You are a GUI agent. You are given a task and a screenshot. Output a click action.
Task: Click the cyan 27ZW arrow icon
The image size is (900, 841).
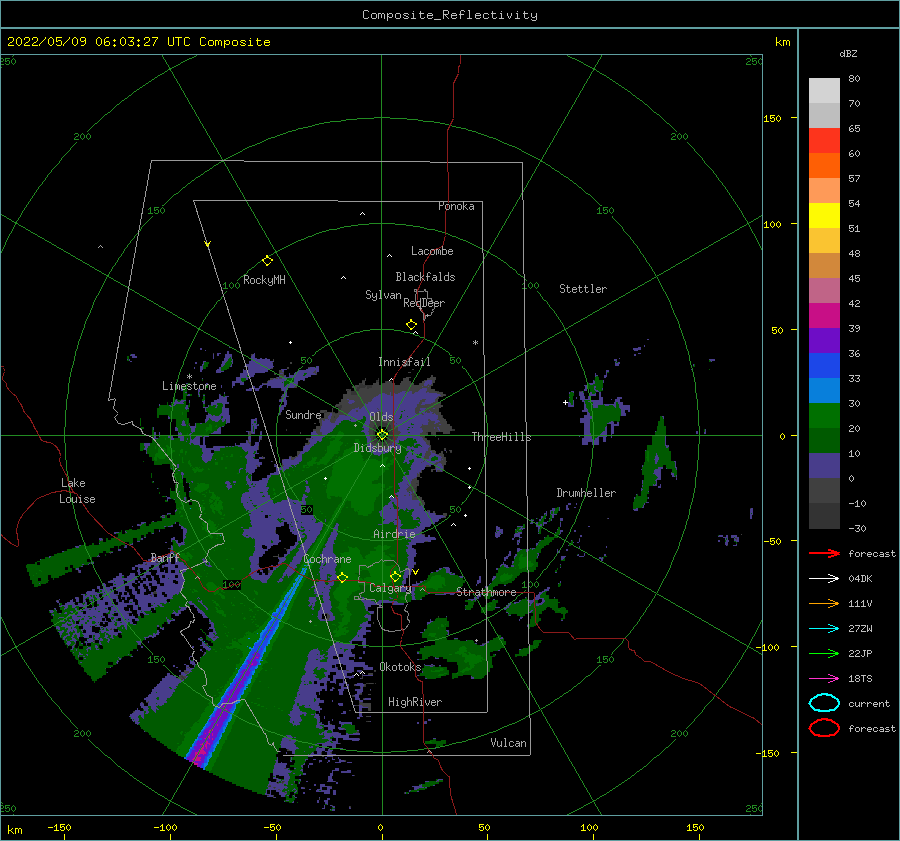(824, 628)
